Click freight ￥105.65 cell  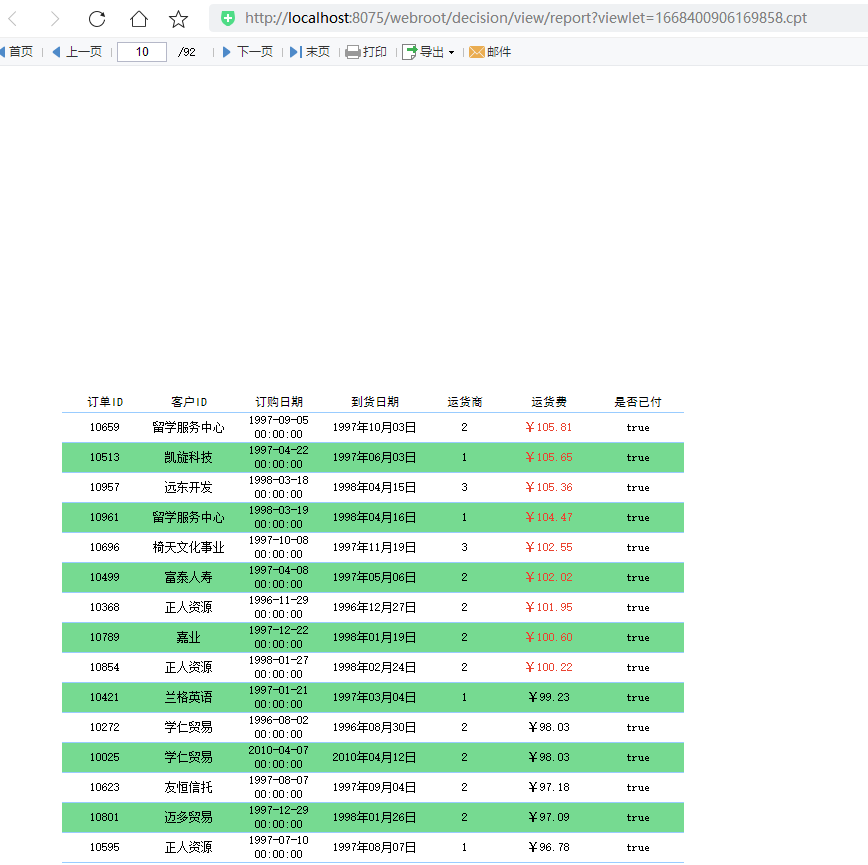coord(549,457)
